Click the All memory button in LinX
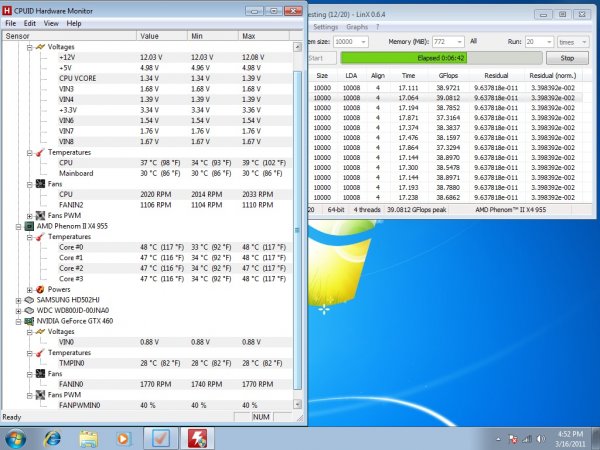 click(473, 41)
